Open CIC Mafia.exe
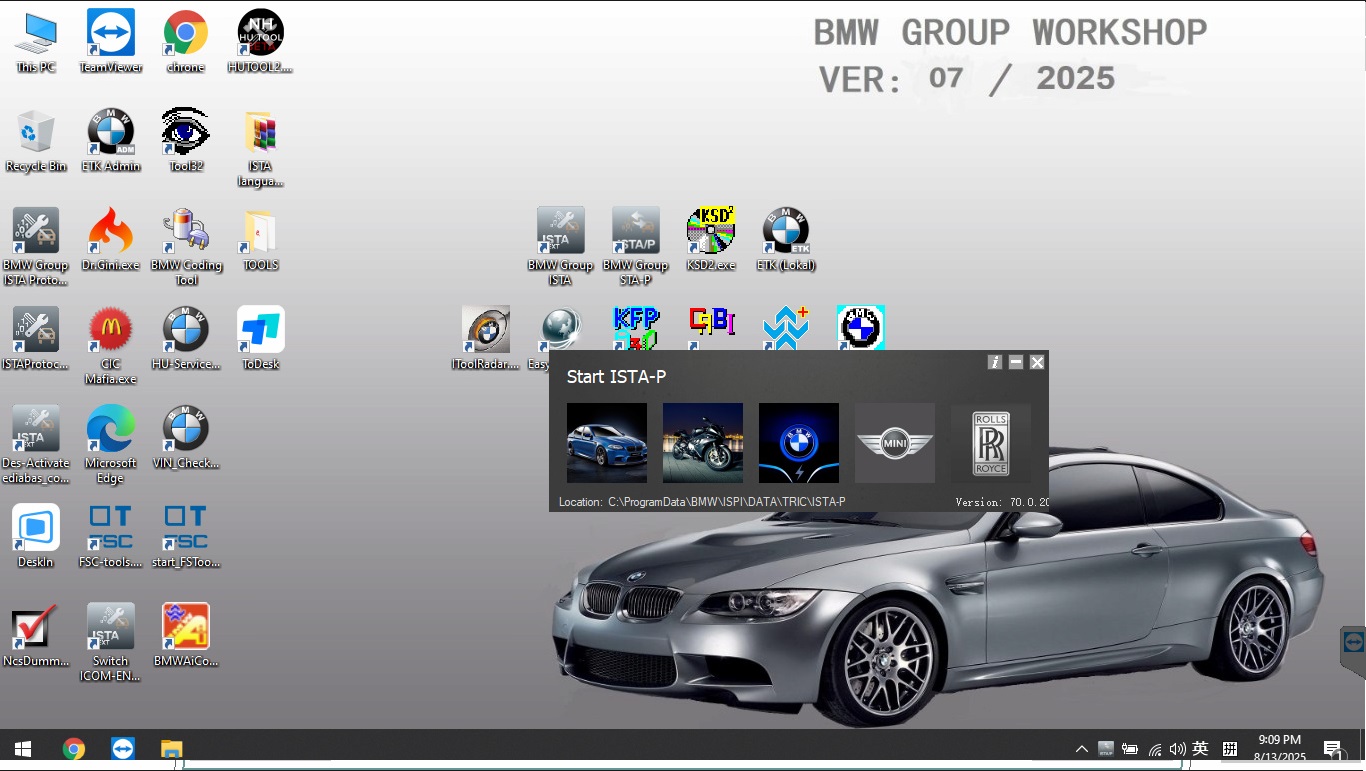Screen dimensions: 1366x771 tap(110, 330)
